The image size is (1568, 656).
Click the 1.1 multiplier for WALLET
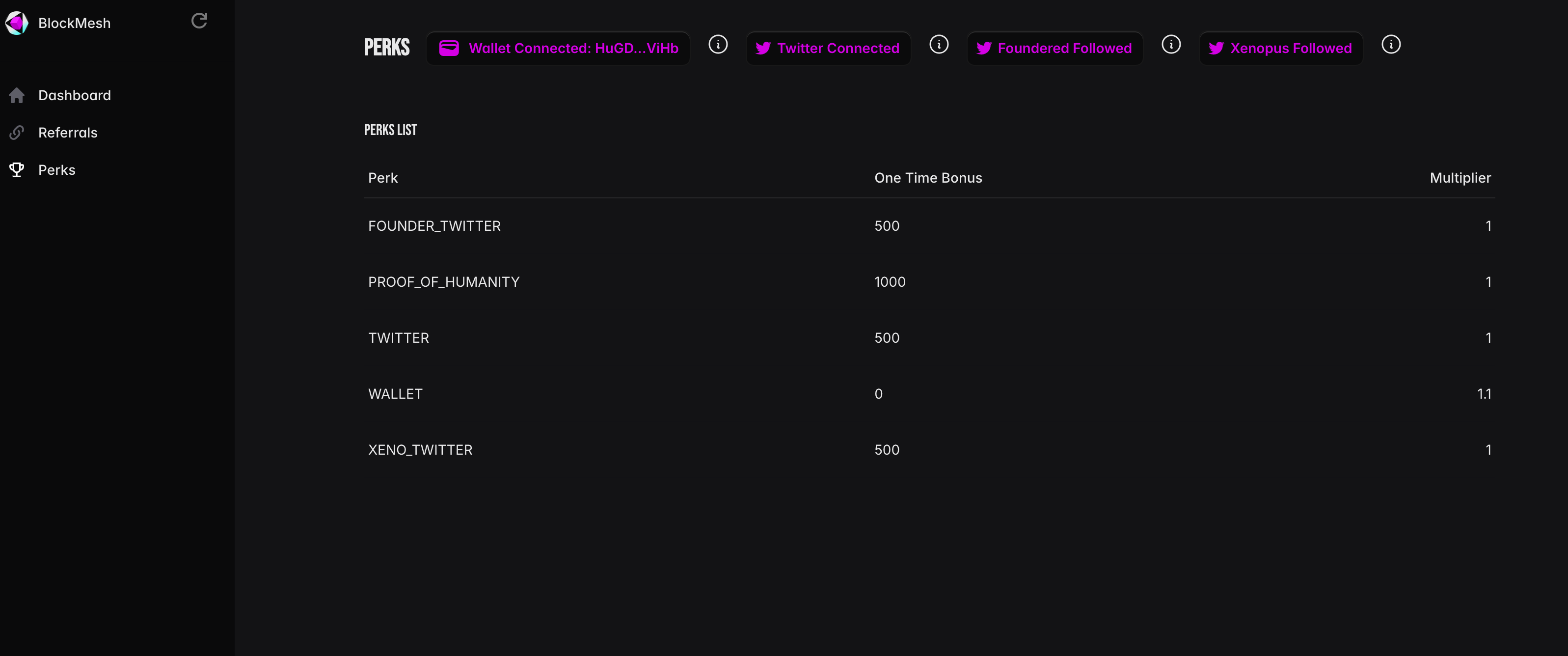1484,394
